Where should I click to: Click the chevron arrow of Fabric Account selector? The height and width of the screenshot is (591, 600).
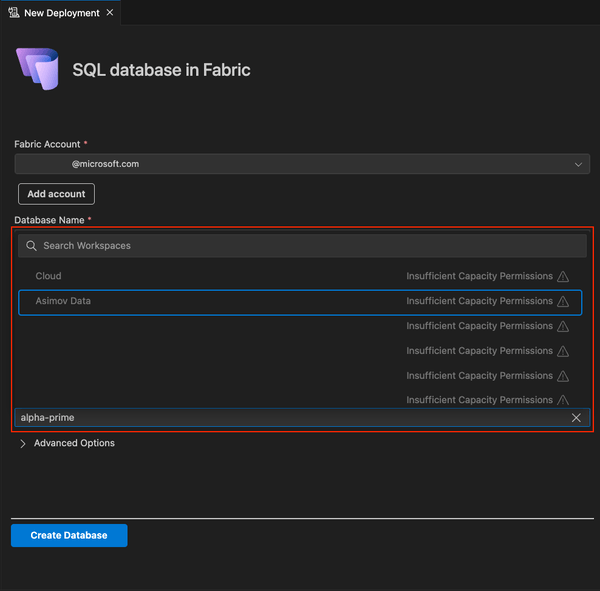point(578,164)
